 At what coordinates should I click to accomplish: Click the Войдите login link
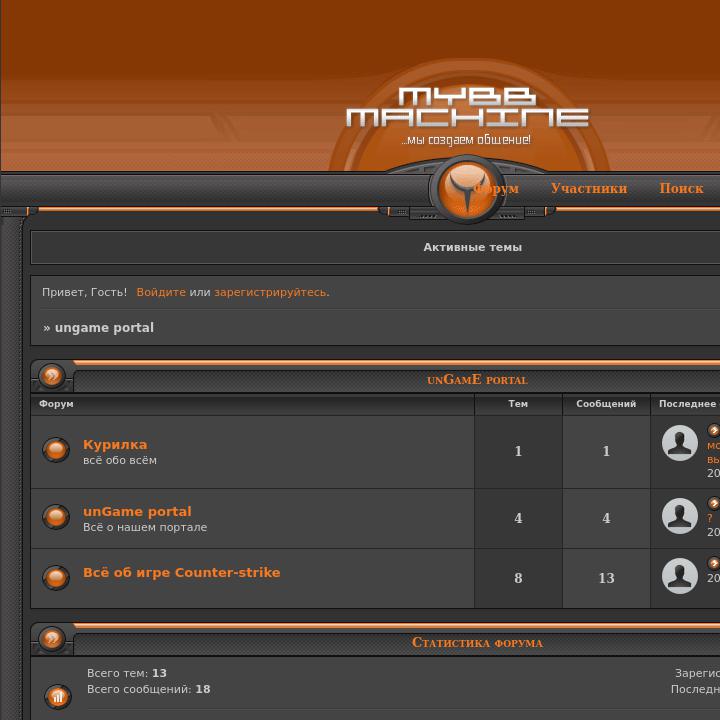[x=161, y=292]
